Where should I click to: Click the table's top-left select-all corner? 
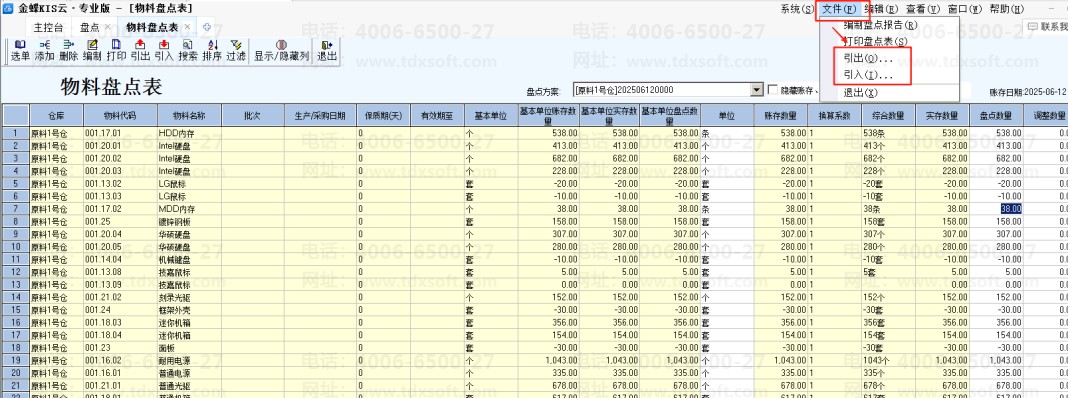(15, 116)
